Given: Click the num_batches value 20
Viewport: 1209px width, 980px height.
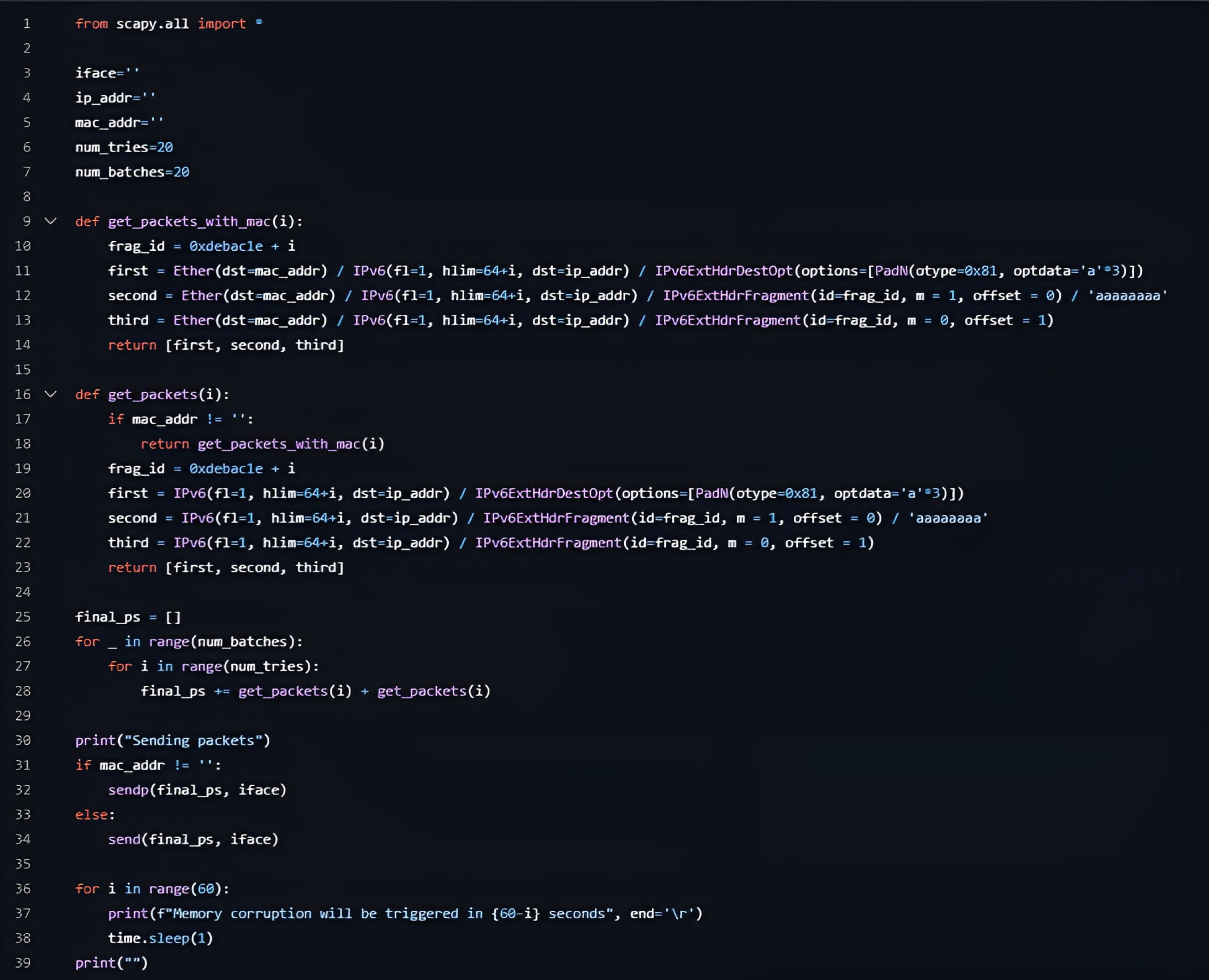Looking at the screenshot, I should [181, 172].
